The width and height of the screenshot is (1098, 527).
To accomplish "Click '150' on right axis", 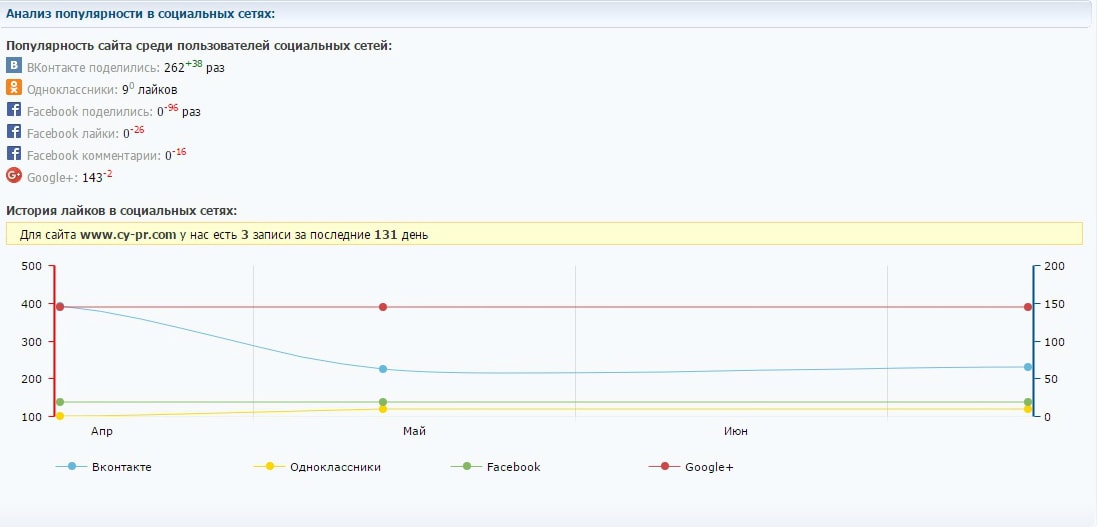I will [x=1055, y=304].
